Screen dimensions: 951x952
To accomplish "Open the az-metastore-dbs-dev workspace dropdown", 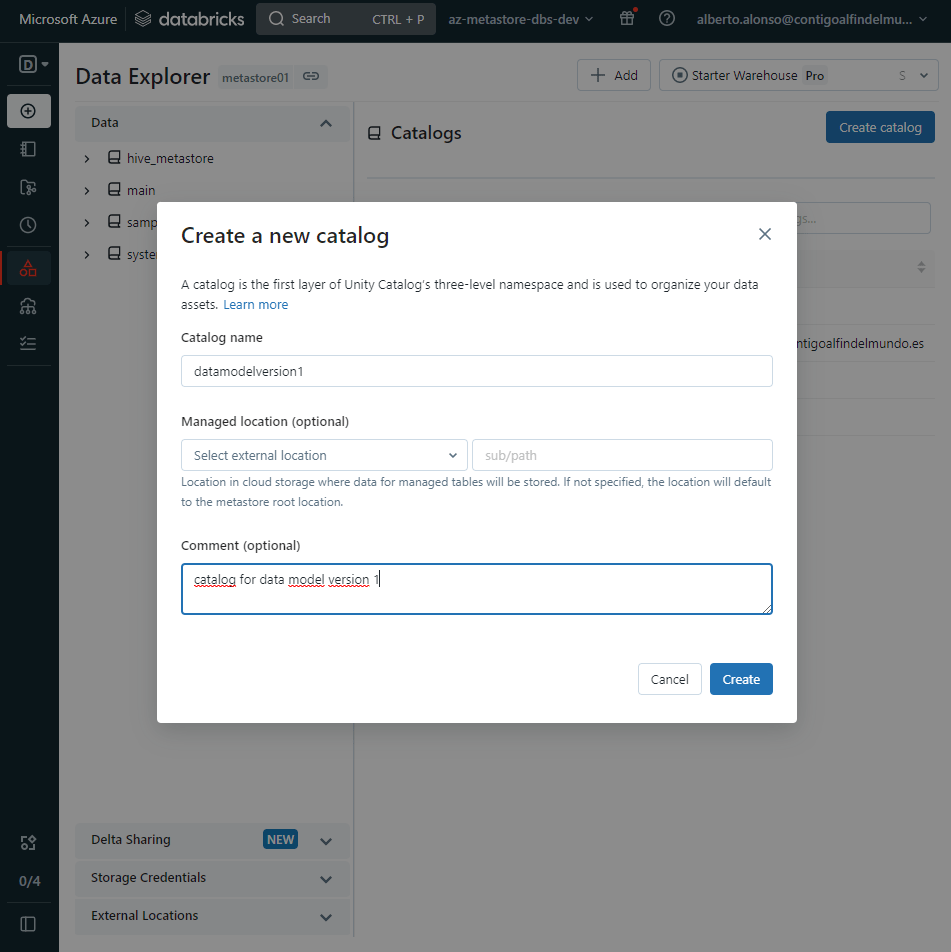I will [x=520, y=19].
